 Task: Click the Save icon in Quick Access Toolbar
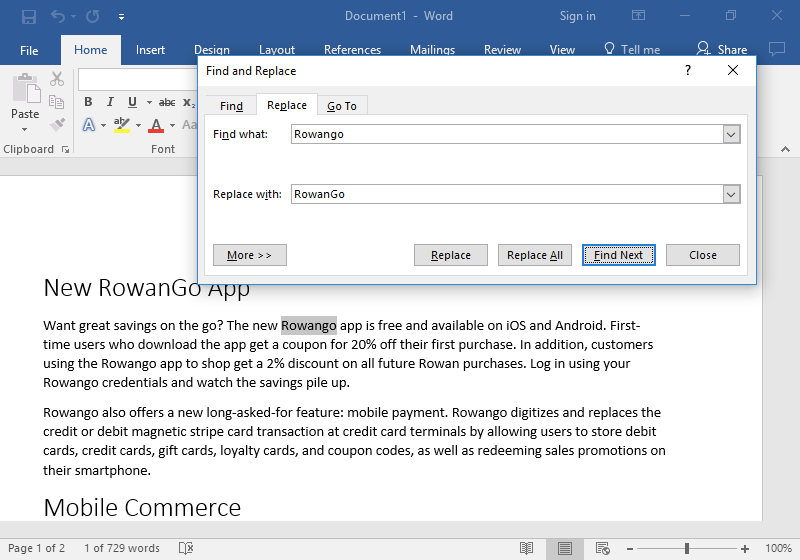point(29,16)
